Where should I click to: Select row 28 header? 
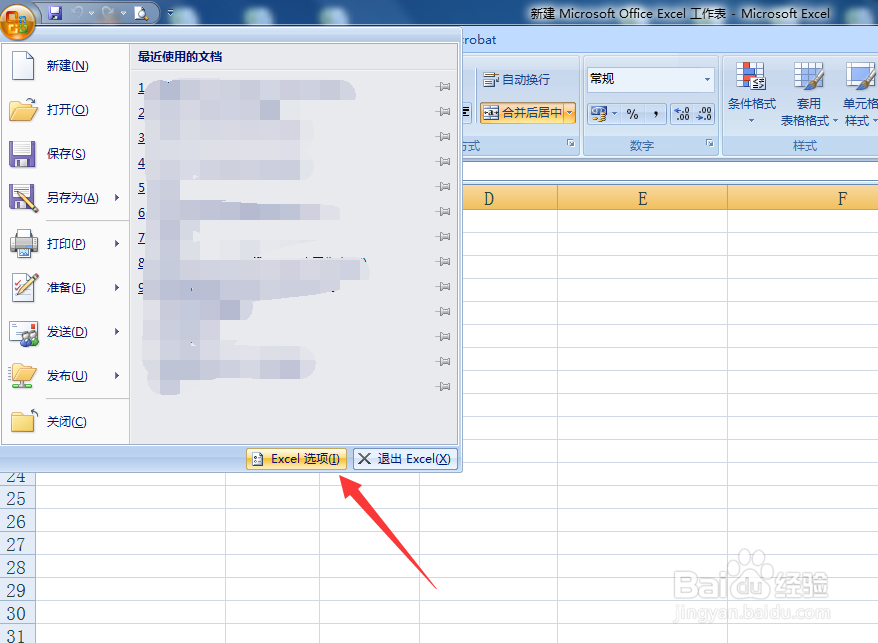[x=17, y=567]
